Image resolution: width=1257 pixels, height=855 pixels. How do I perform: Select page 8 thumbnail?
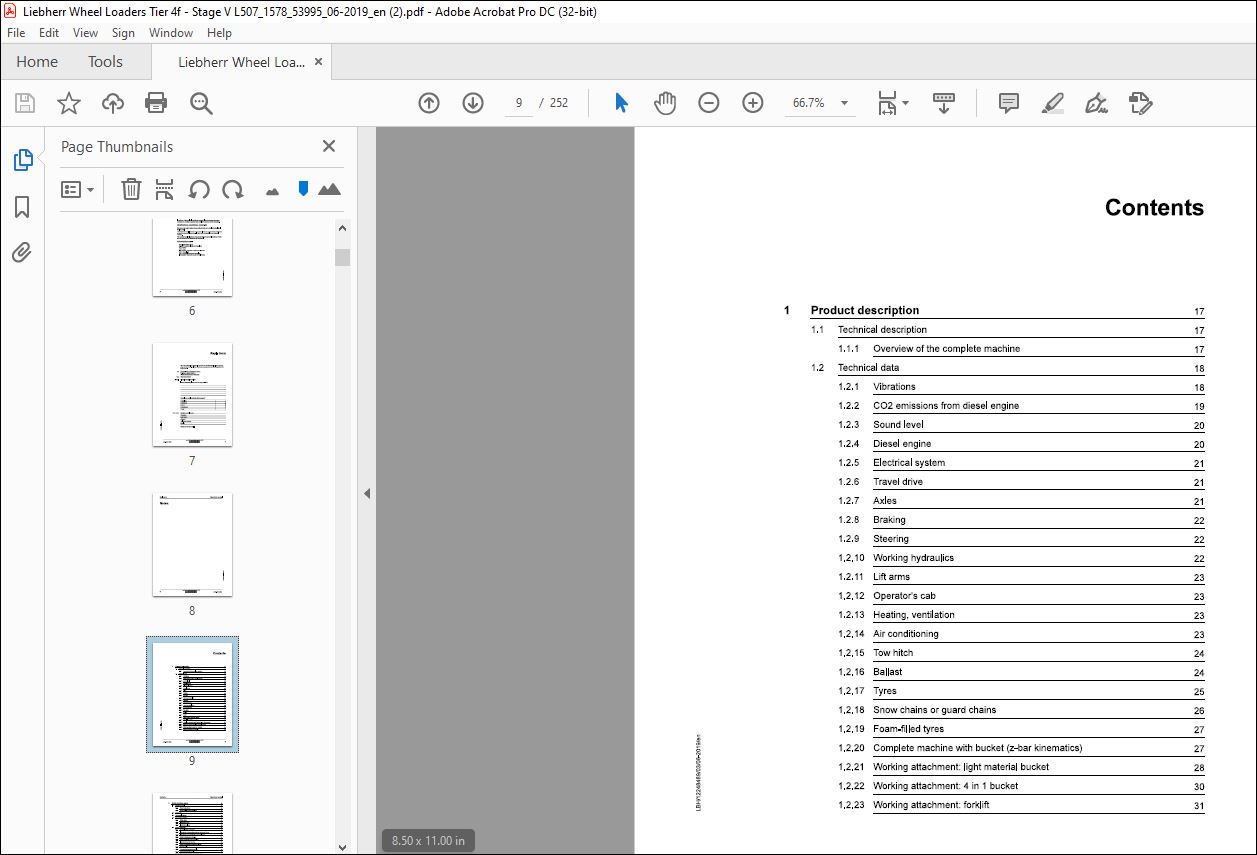click(192, 545)
